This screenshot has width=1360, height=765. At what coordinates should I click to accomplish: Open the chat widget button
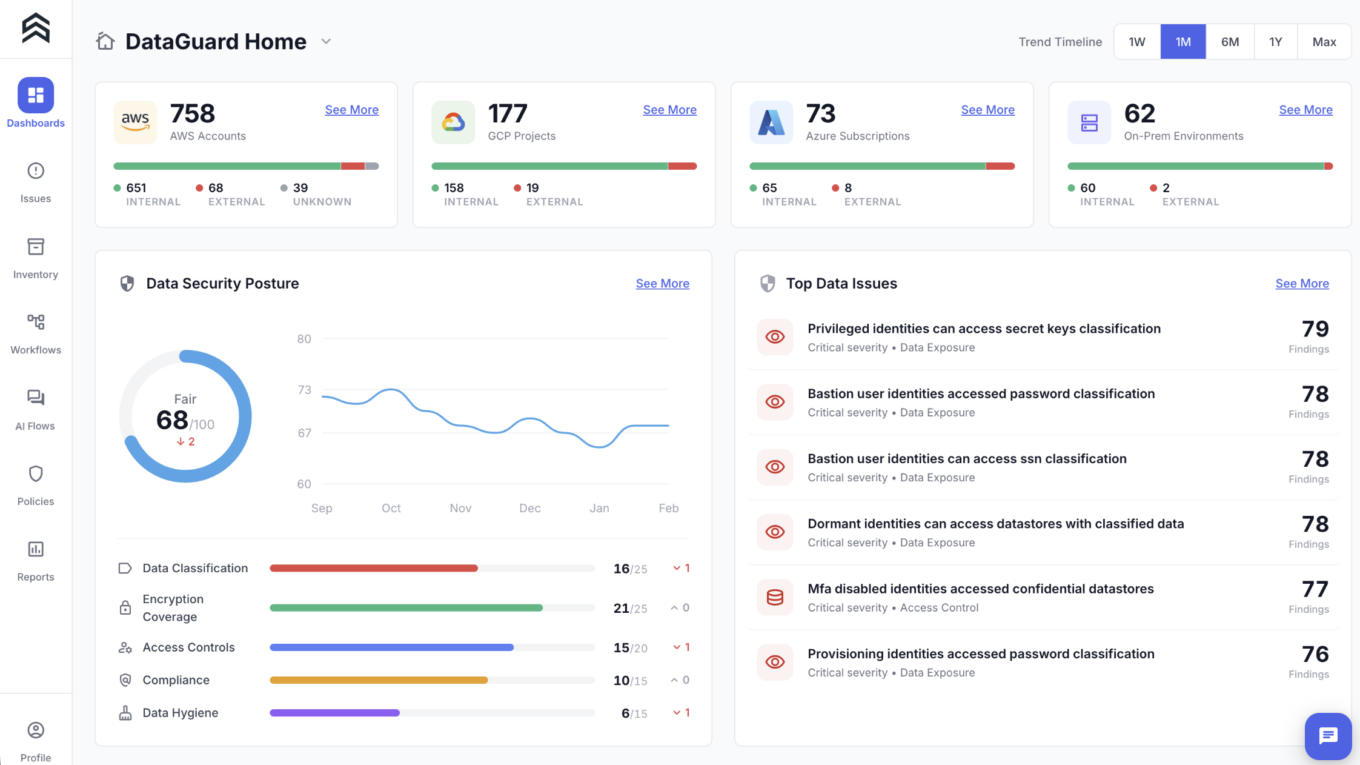(1328, 736)
